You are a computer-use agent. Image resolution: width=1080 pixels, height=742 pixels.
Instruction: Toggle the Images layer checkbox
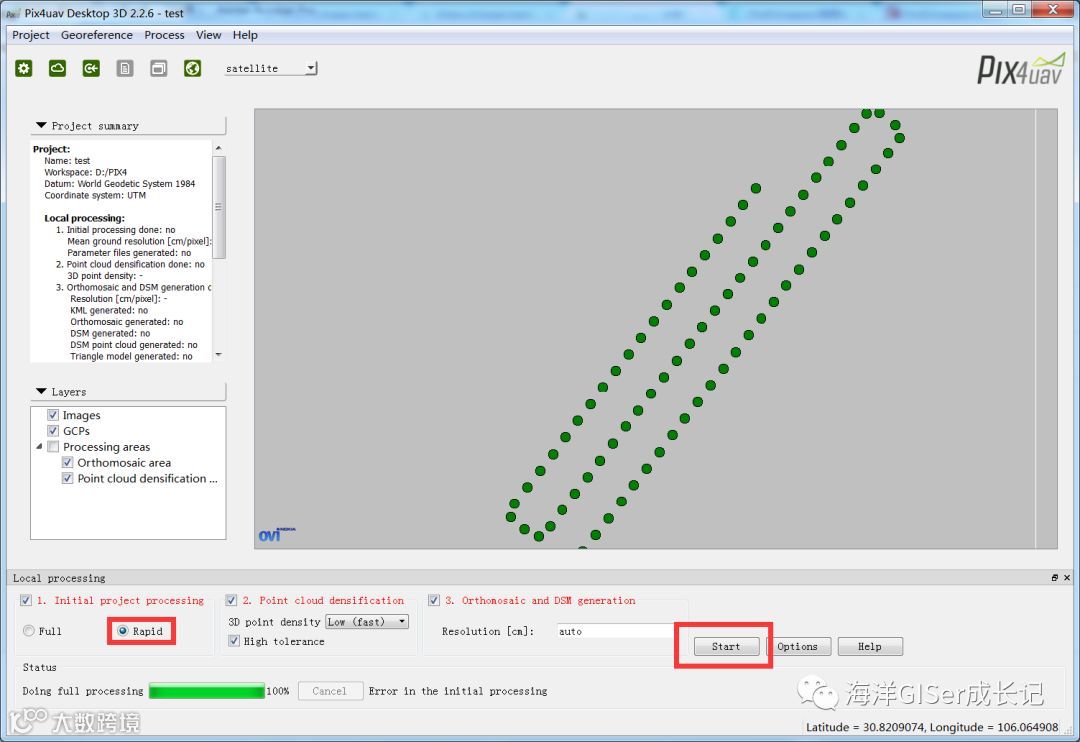pos(53,415)
